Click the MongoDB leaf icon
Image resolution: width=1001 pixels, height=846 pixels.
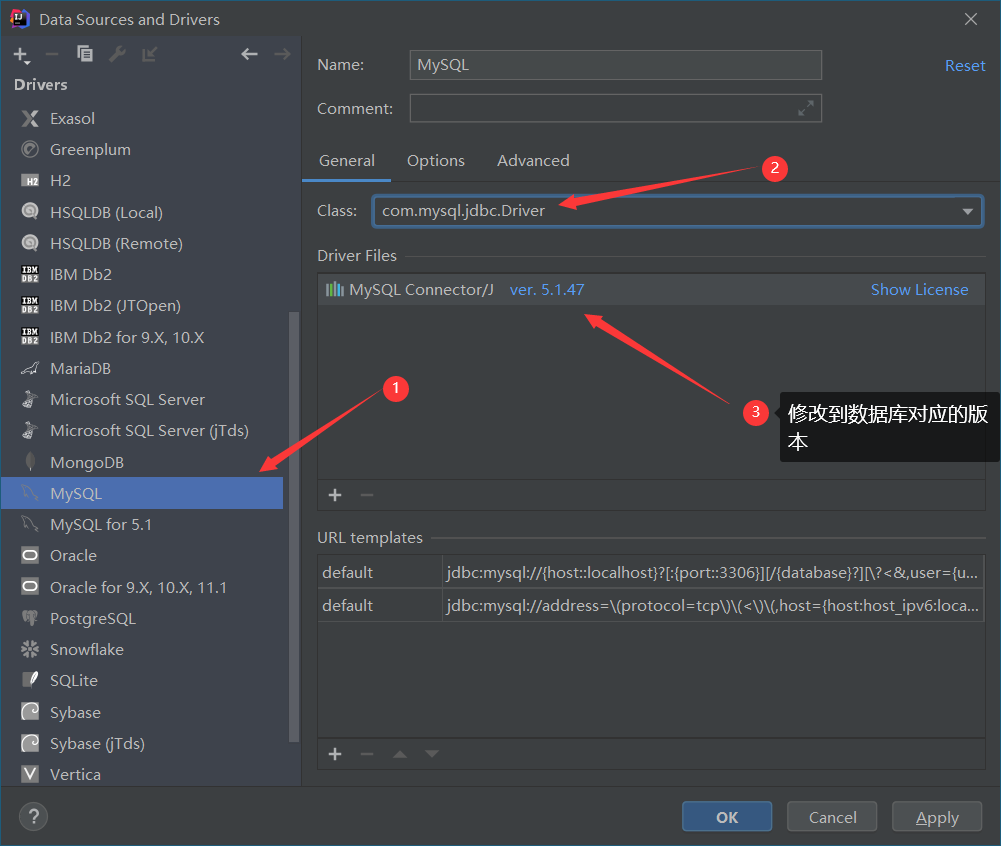coord(30,462)
